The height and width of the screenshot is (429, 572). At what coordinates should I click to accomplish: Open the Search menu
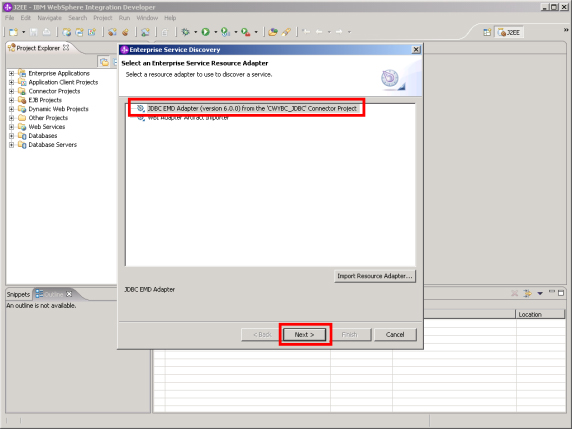77,18
